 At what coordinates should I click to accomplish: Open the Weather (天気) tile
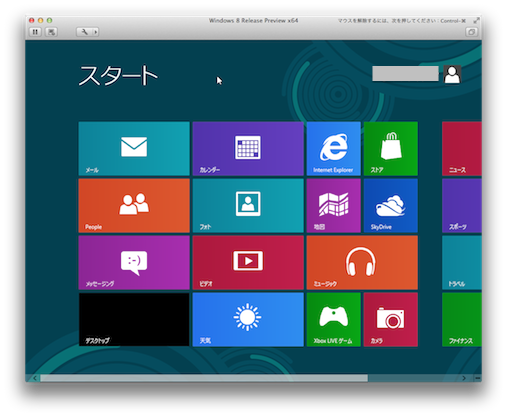pyautogui.click(x=248, y=320)
